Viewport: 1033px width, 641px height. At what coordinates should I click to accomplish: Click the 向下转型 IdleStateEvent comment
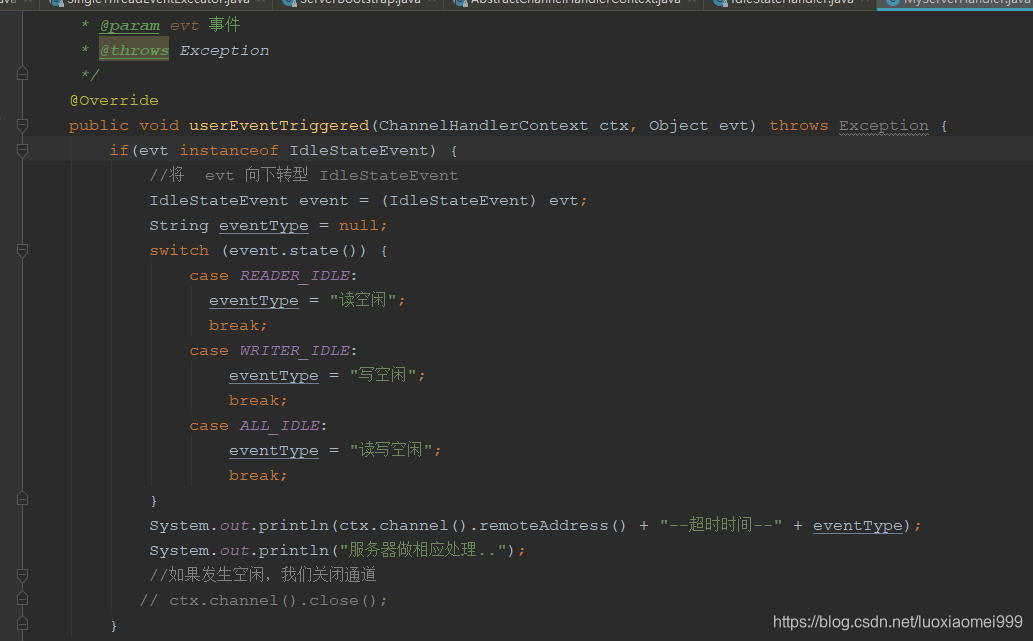[x=304, y=175]
